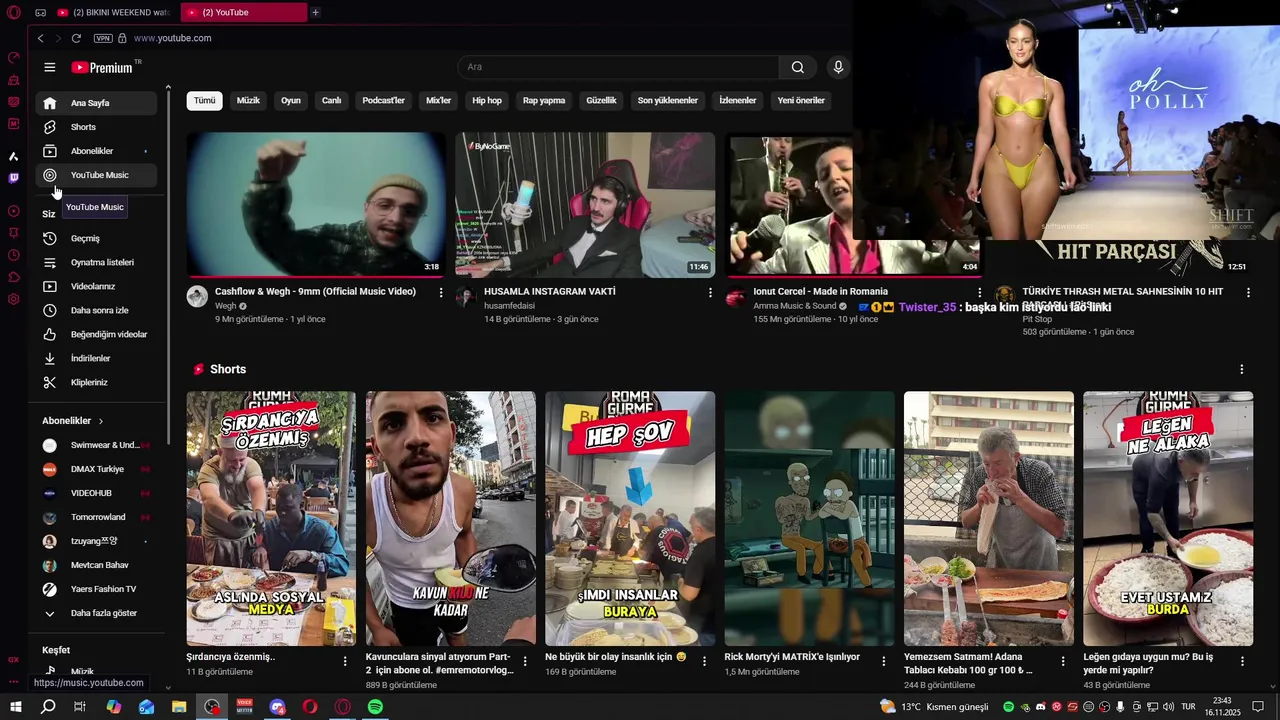The image size is (1280, 720).
Task: Toggle the VPN badge in address bar
Action: (x=103, y=38)
